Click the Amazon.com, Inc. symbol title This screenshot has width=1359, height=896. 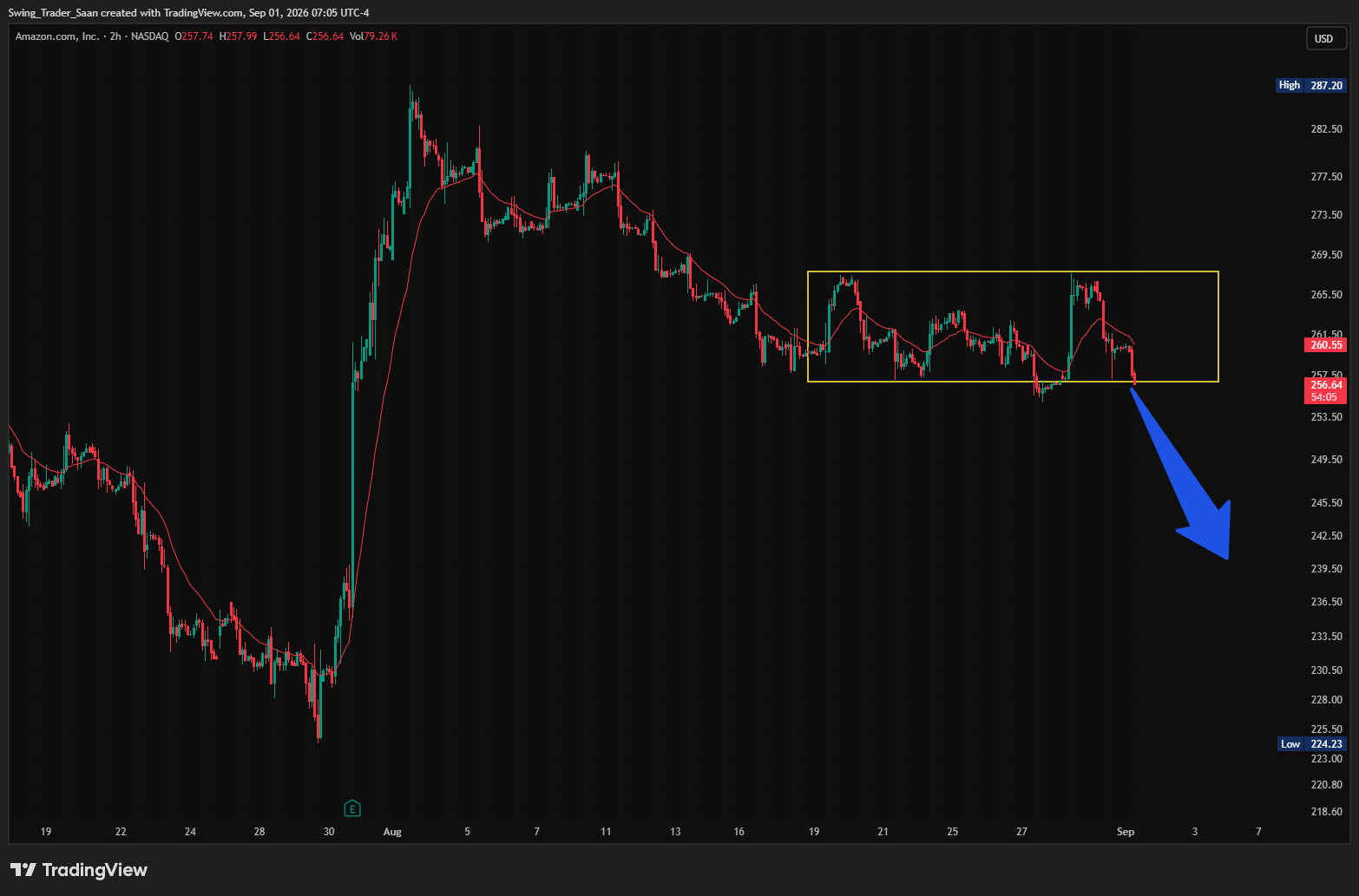[x=57, y=36]
